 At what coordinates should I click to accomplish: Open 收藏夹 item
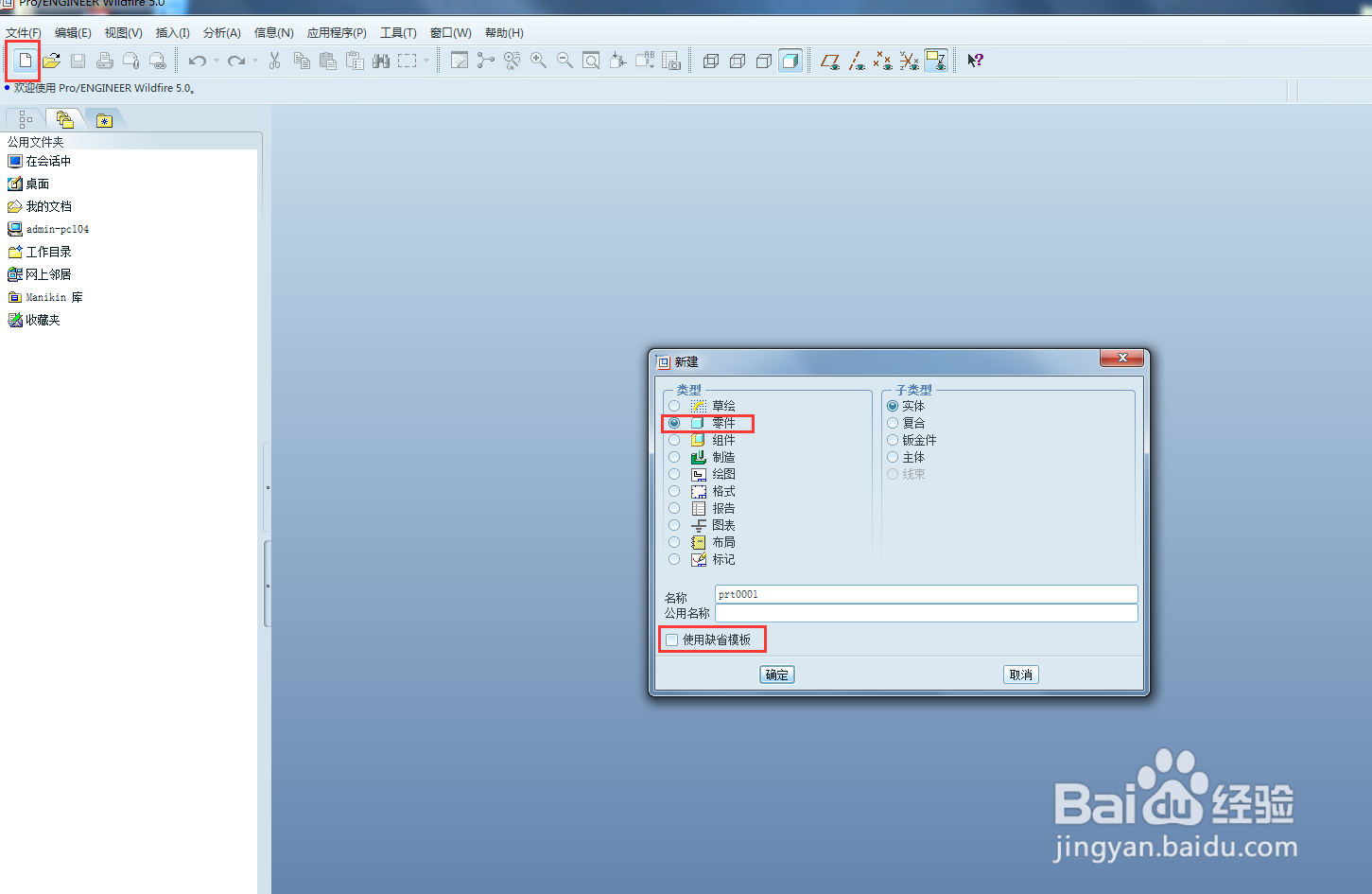34,321
